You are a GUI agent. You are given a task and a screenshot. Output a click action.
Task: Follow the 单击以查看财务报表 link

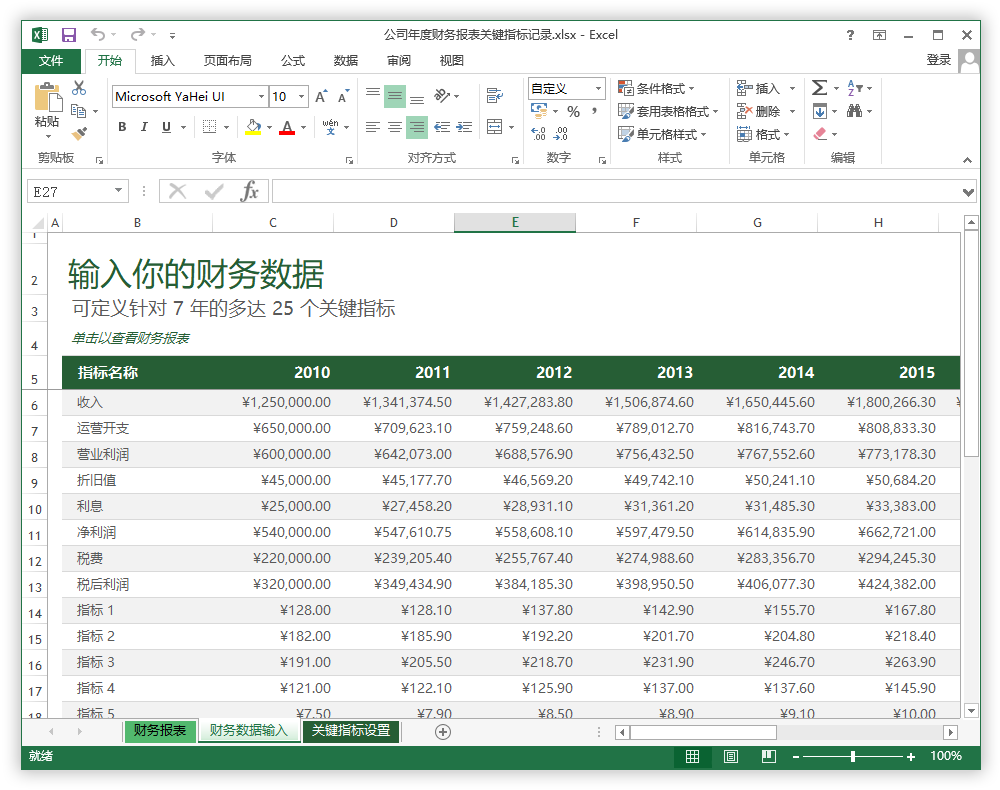(131, 338)
